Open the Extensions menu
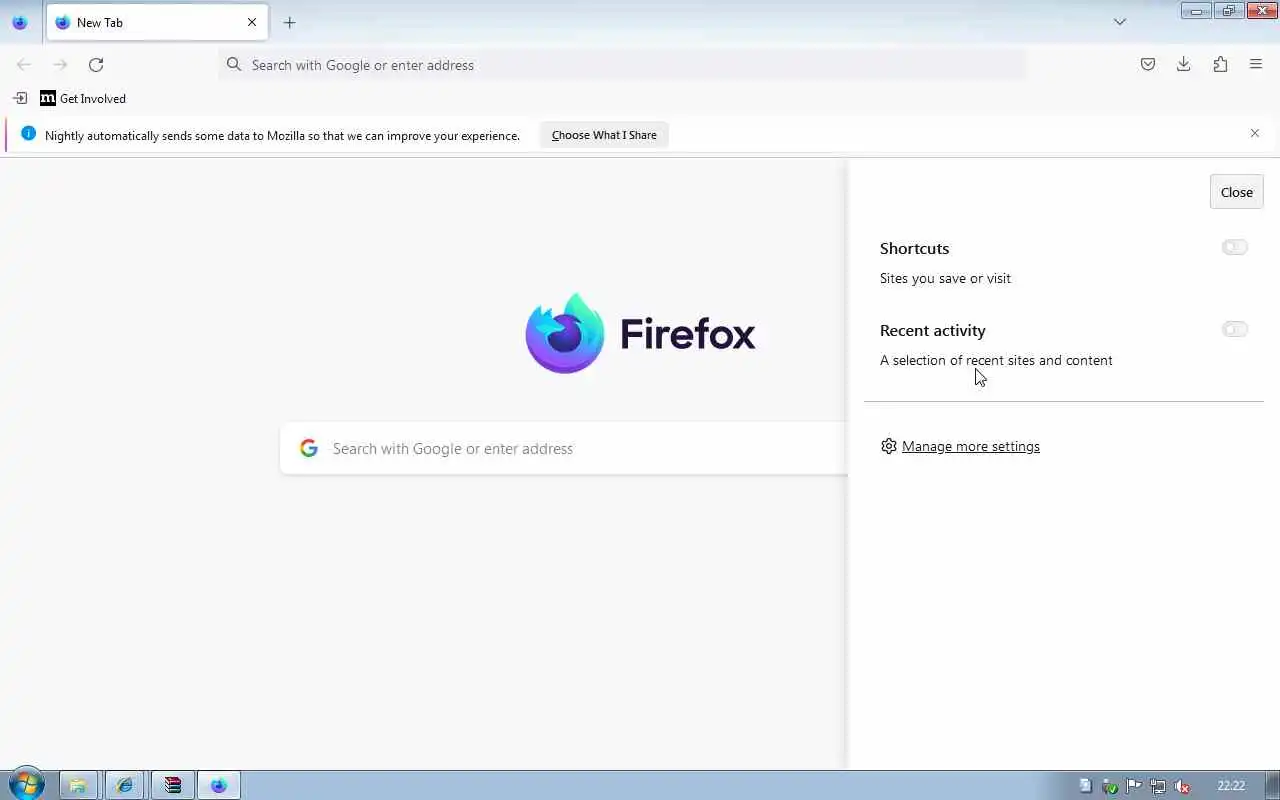 (x=1220, y=65)
